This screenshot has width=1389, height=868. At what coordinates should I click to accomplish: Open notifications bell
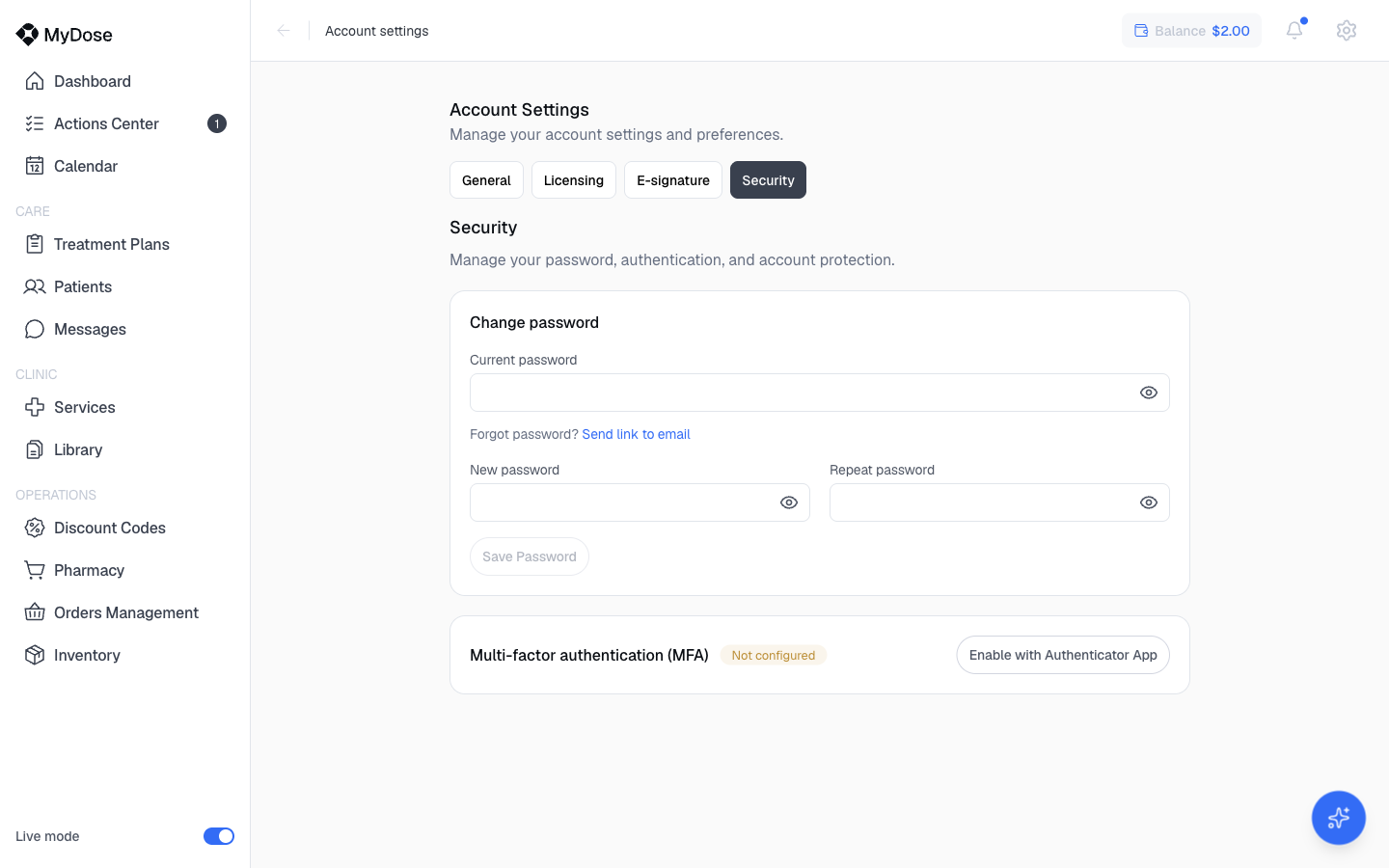(x=1294, y=31)
